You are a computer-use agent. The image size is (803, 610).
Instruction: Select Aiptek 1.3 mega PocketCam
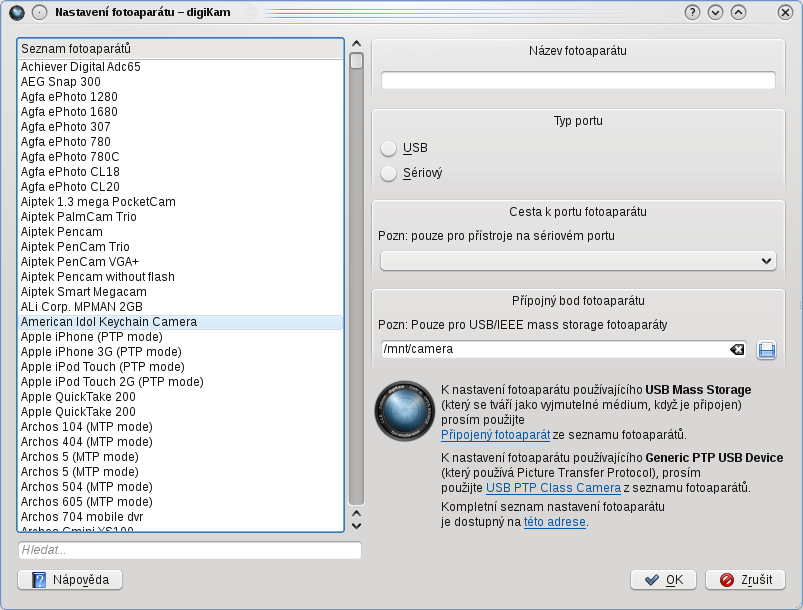pos(180,202)
